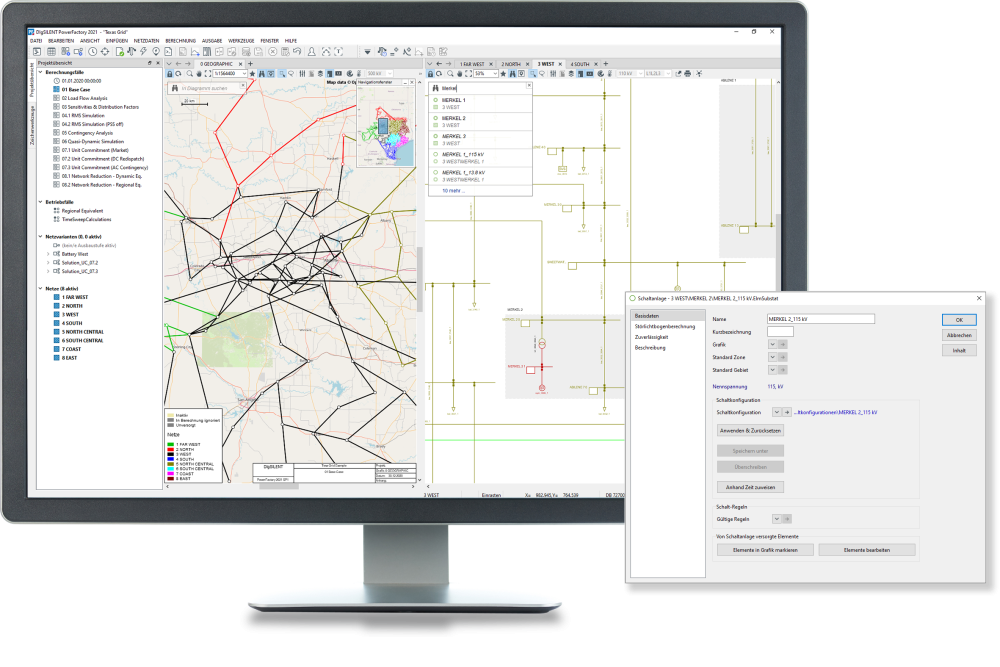Toggle the 4 SOUTH grid activation box
The width and height of the screenshot is (1000, 667).
(56, 323)
